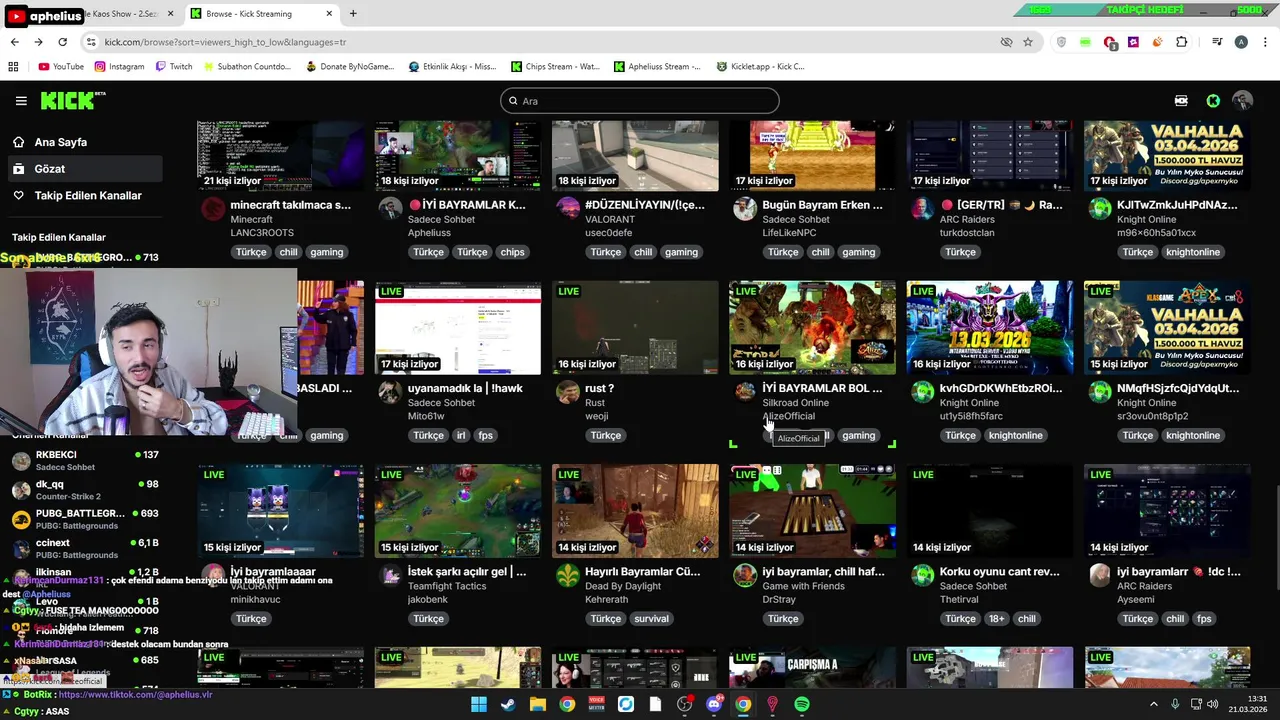Click the Windows Start button
This screenshot has width=1280, height=720.
click(479, 704)
